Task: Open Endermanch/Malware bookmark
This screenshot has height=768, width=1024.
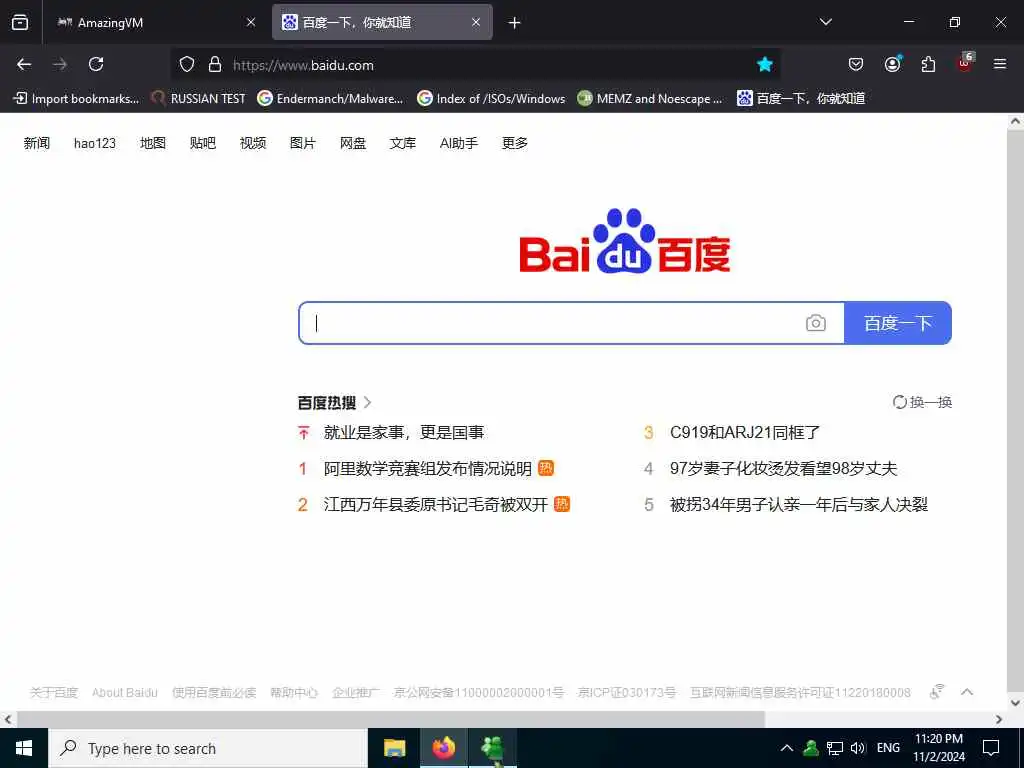Action: (330, 99)
